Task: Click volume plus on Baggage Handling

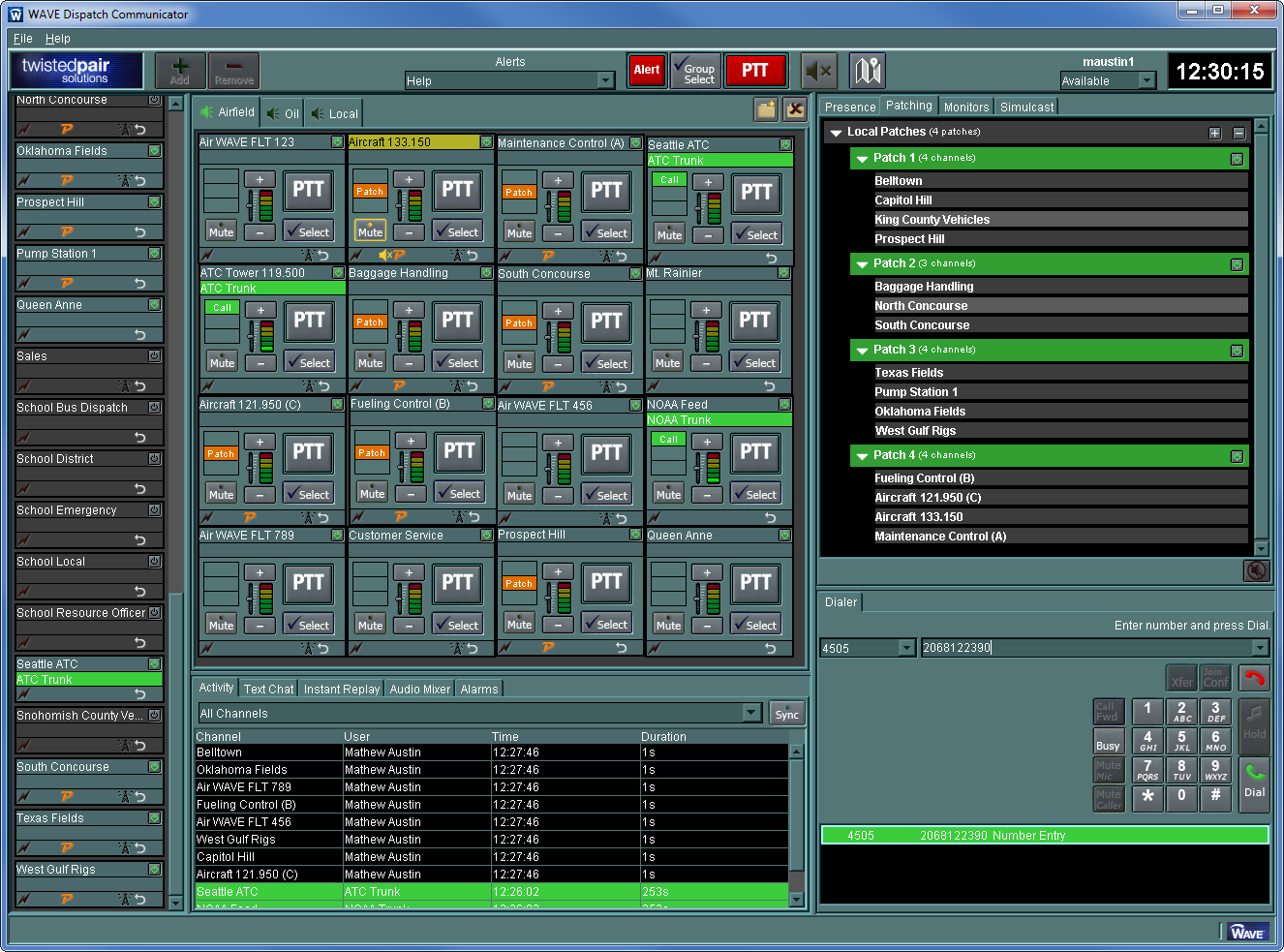Action: (x=409, y=310)
